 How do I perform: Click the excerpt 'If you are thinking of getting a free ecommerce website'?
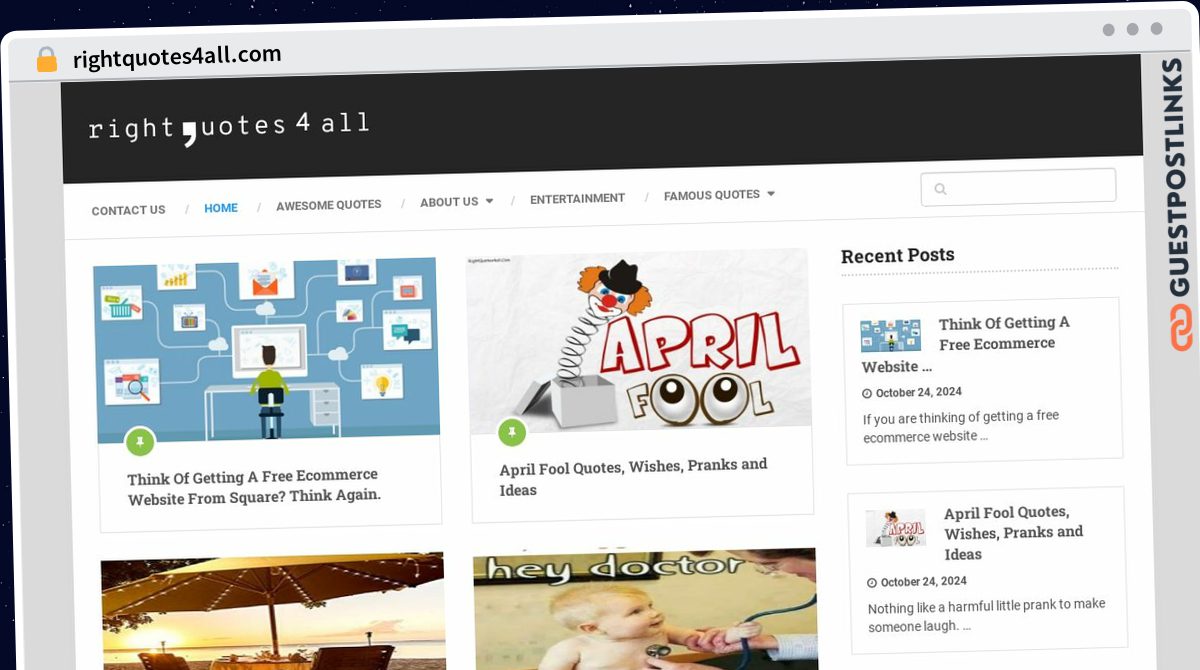[961, 426]
